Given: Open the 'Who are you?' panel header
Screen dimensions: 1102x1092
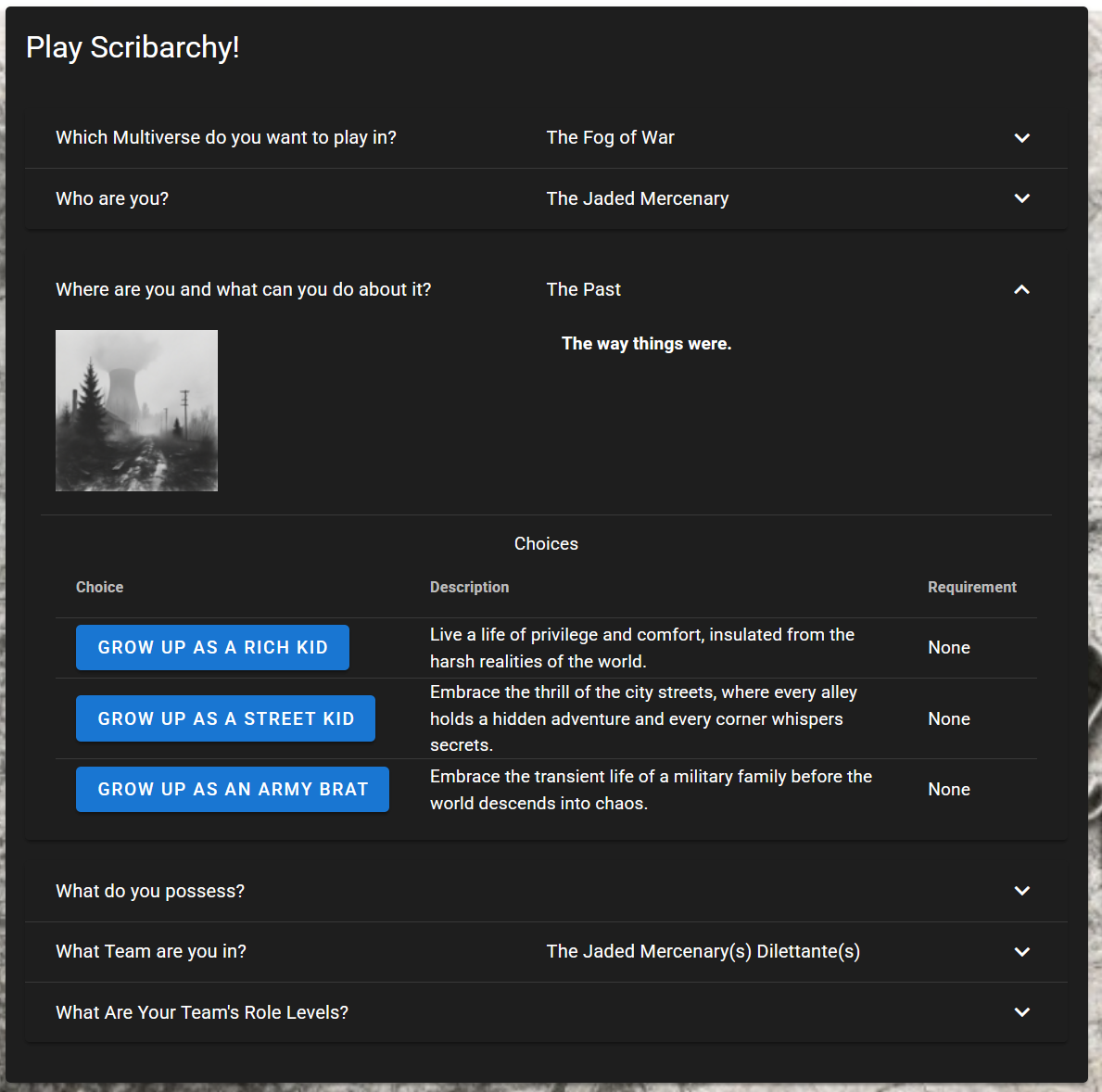Looking at the screenshot, I should 112,198.
